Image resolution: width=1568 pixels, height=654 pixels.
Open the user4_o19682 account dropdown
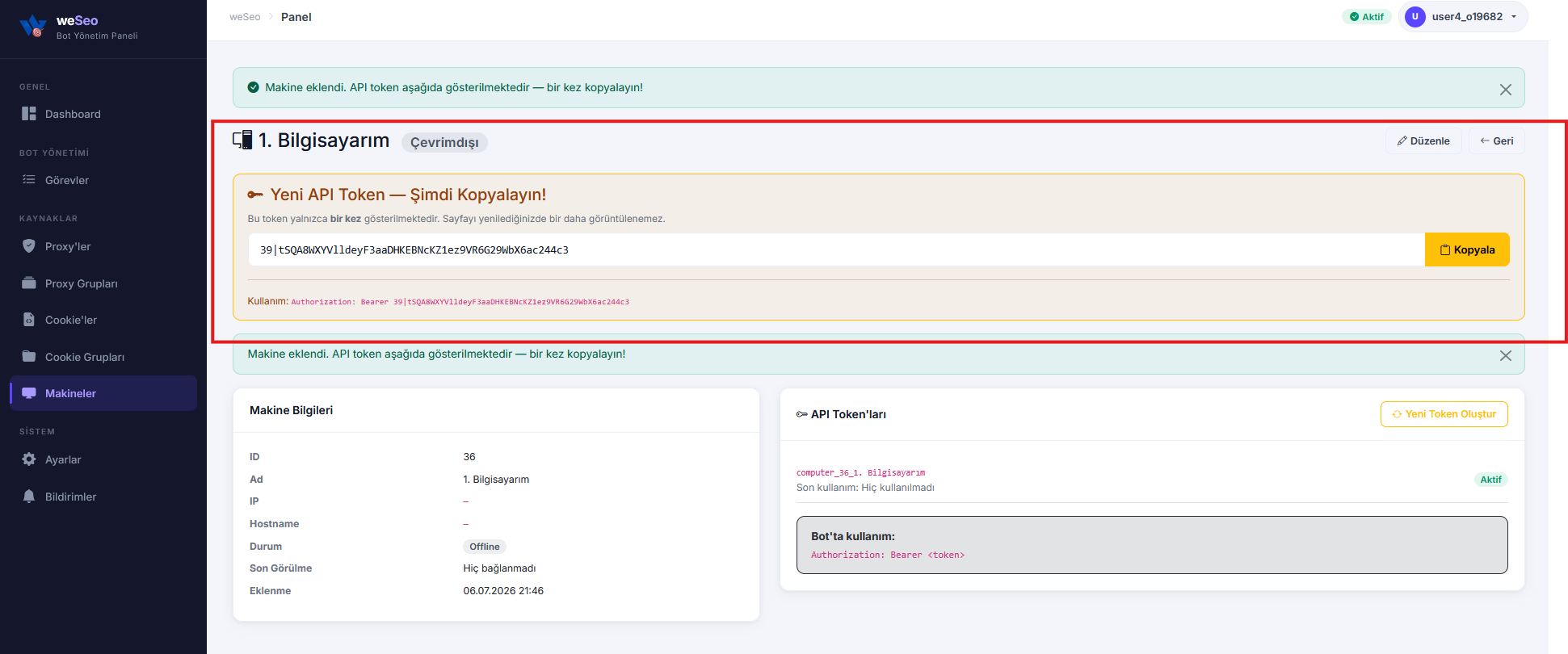[1463, 16]
